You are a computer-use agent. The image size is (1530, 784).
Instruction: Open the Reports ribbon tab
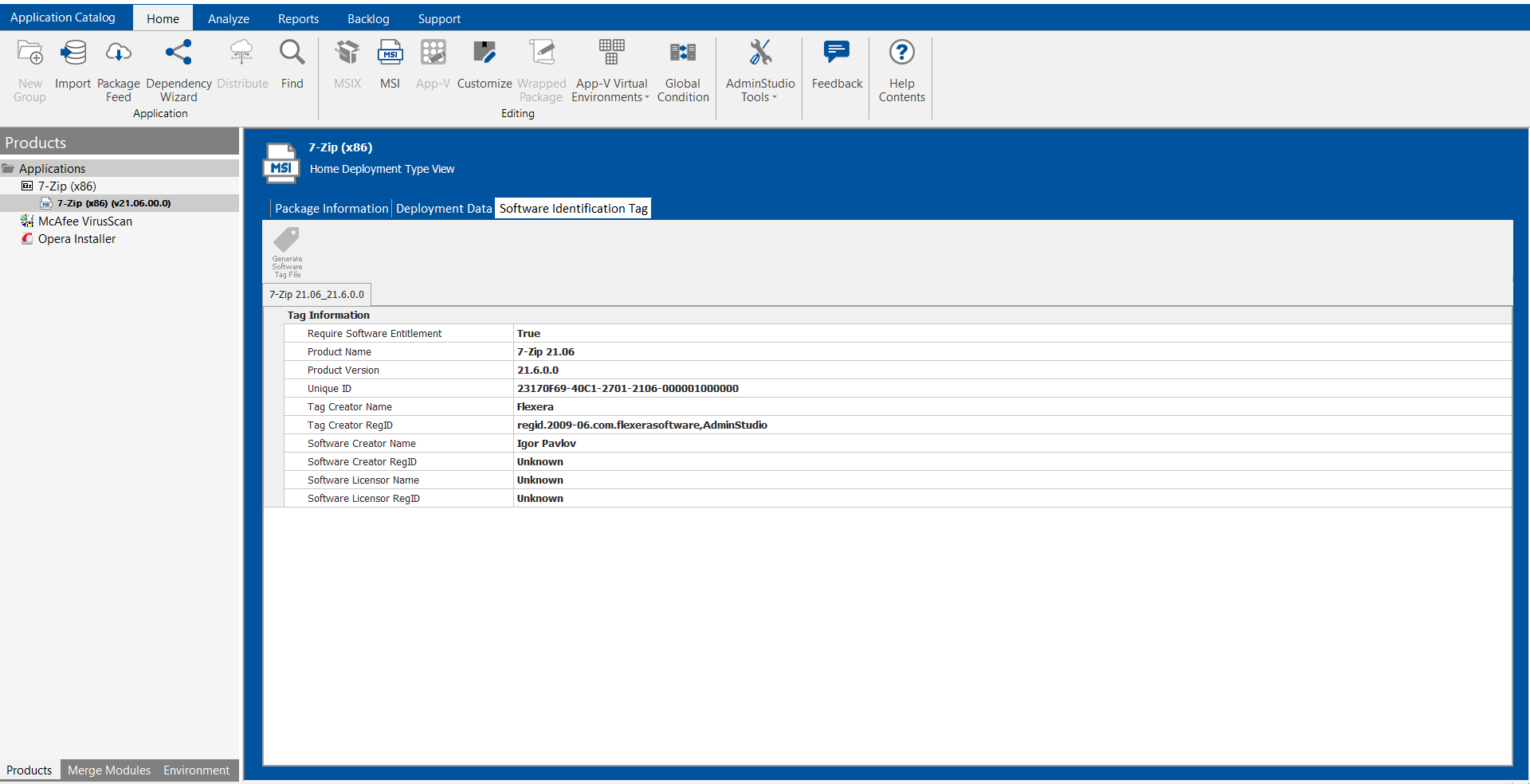pos(298,19)
